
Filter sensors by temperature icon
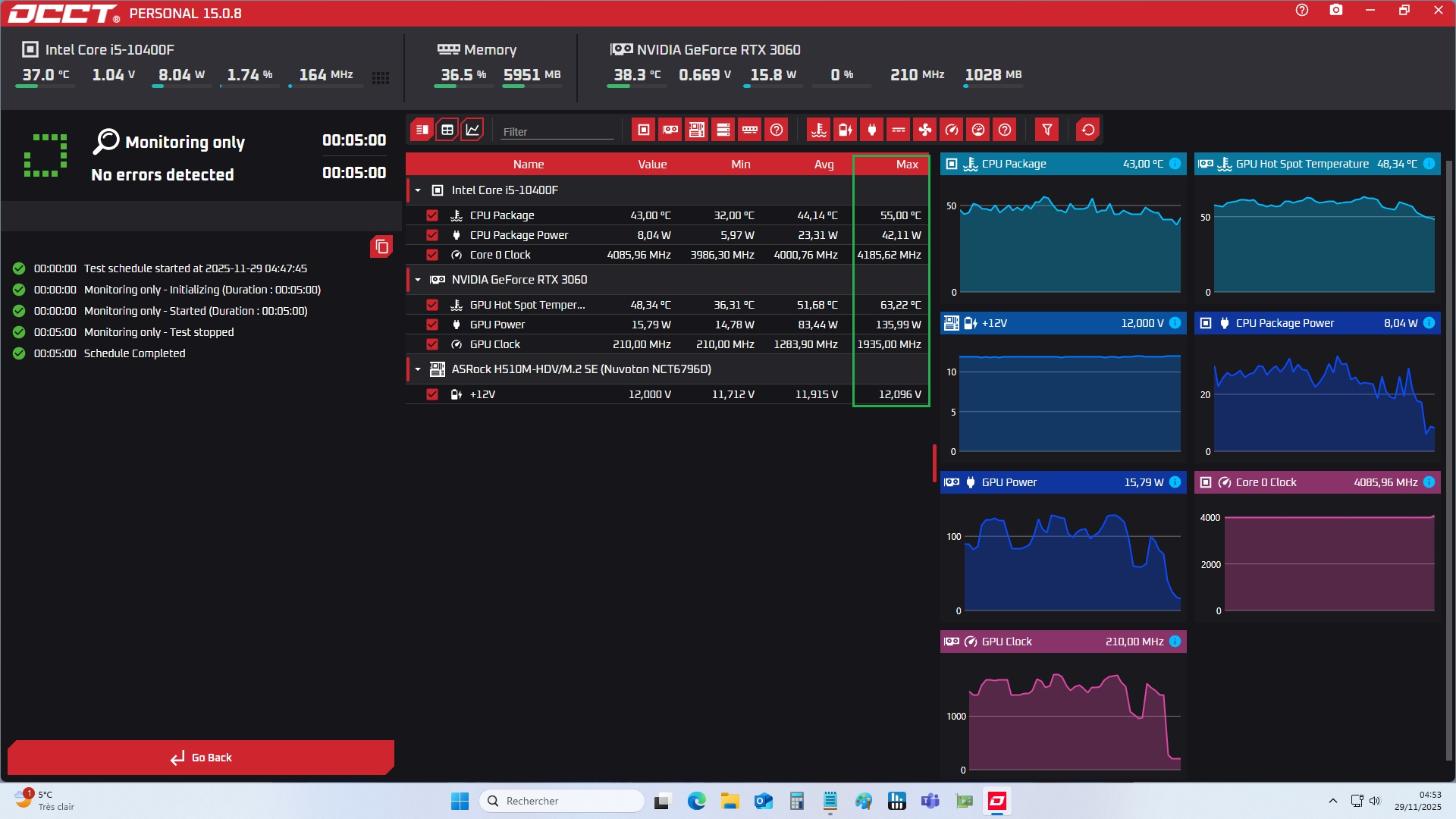tap(819, 130)
